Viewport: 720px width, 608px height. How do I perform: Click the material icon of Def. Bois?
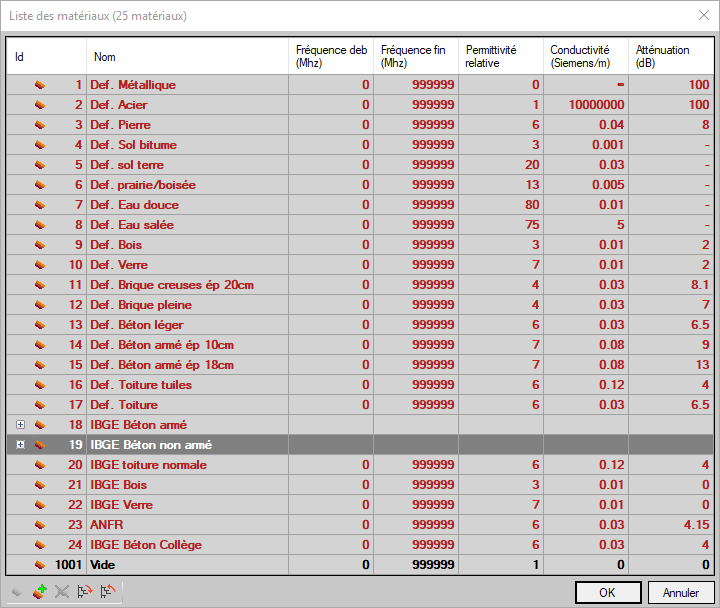tap(40, 245)
